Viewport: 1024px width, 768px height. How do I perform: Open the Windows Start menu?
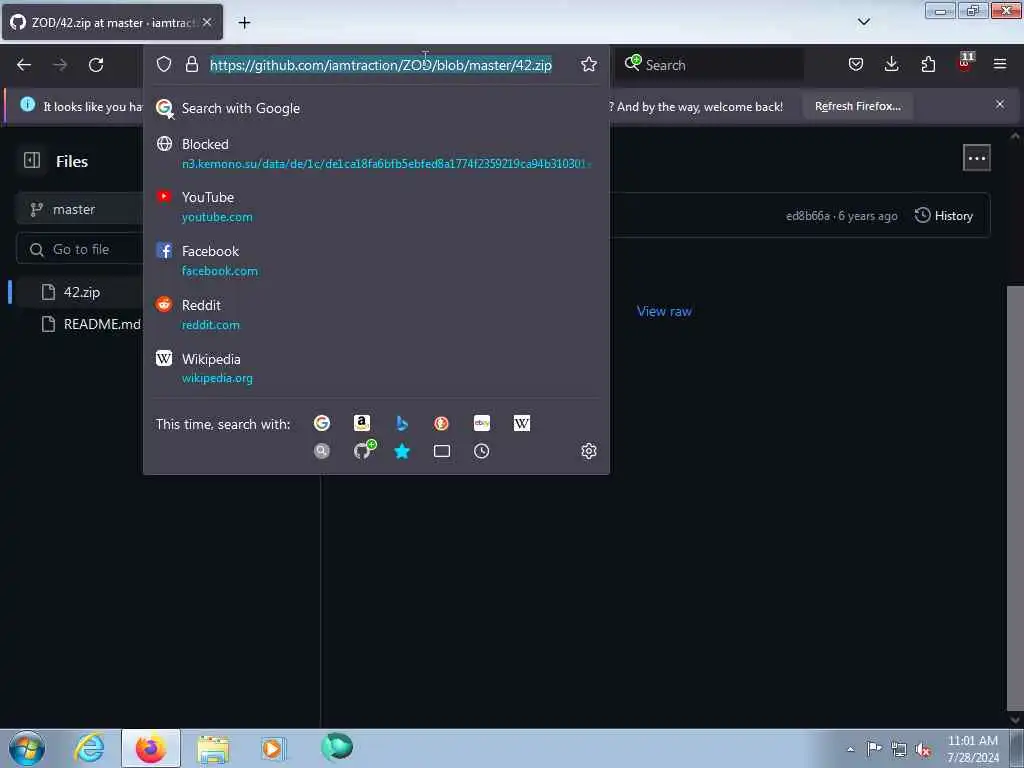tap(27, 748)
